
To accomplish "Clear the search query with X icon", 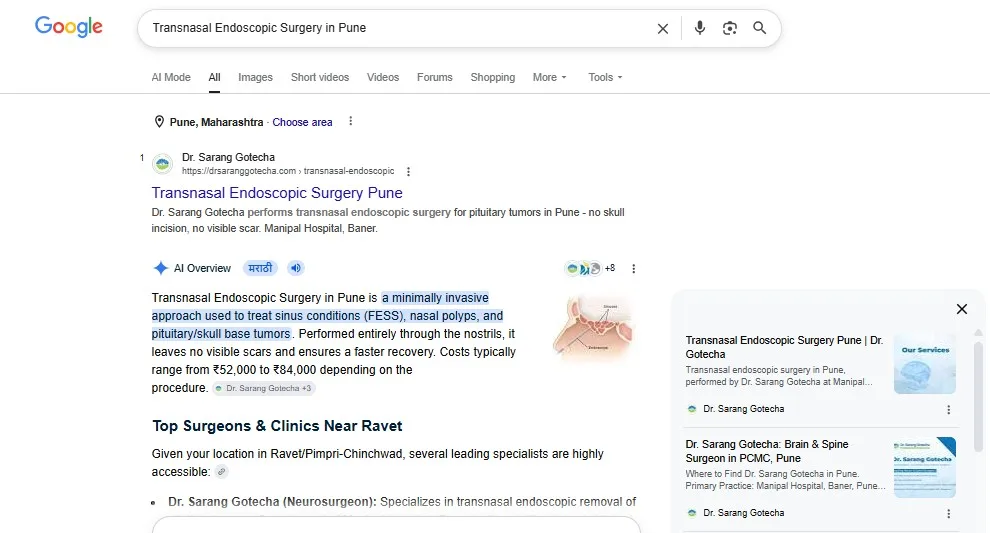I will coord(662,28).
